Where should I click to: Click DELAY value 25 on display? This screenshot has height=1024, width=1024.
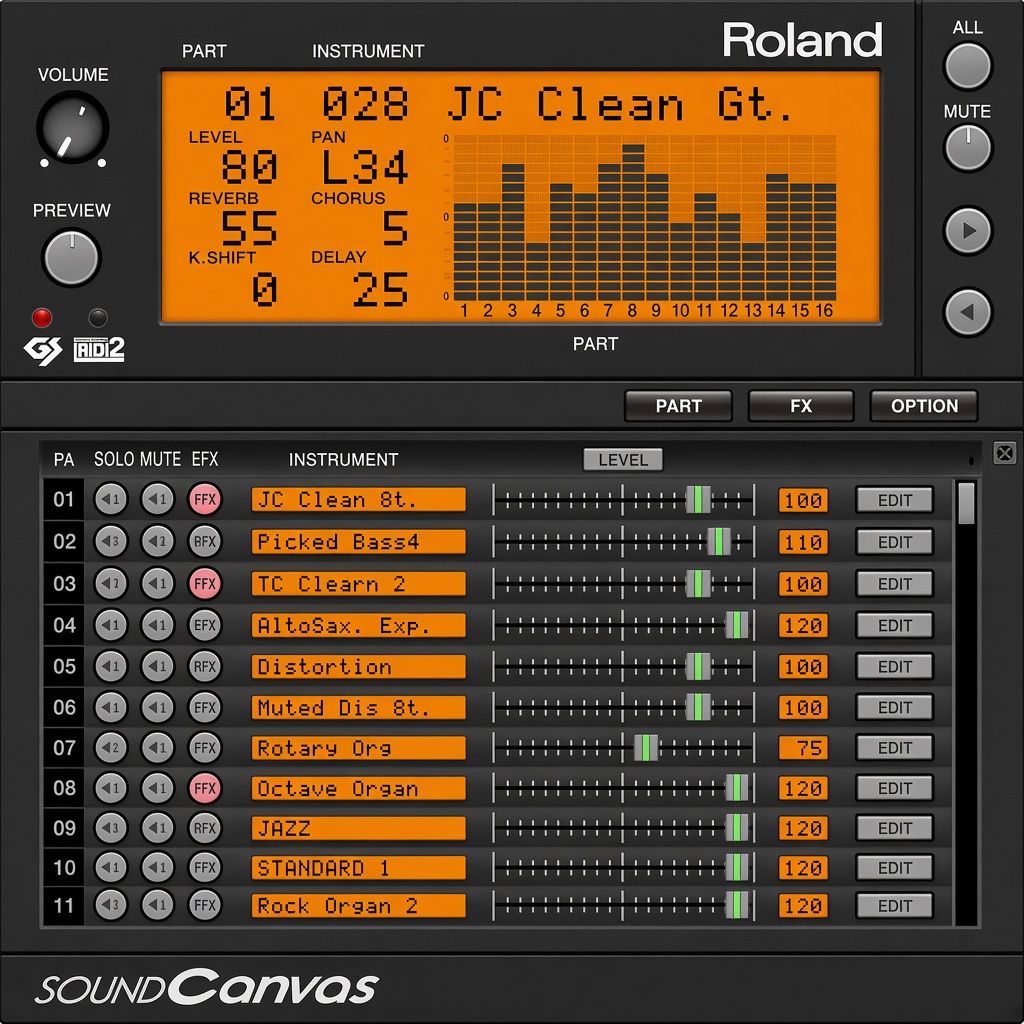point(381,289)
